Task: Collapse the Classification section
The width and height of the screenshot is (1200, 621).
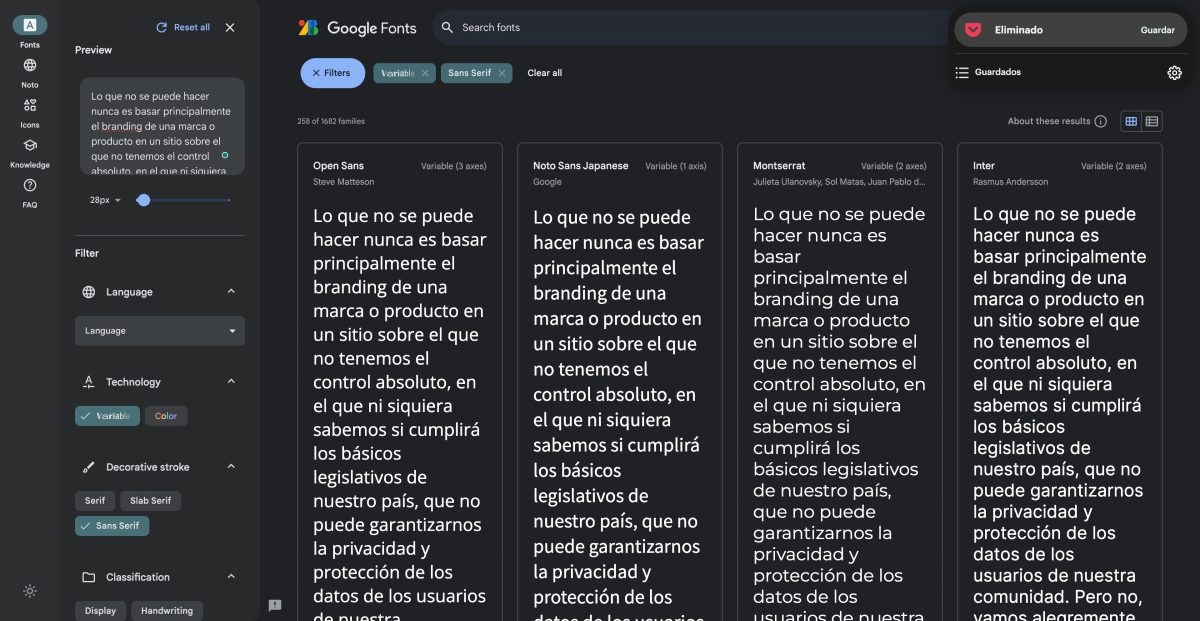Action: 231,577
